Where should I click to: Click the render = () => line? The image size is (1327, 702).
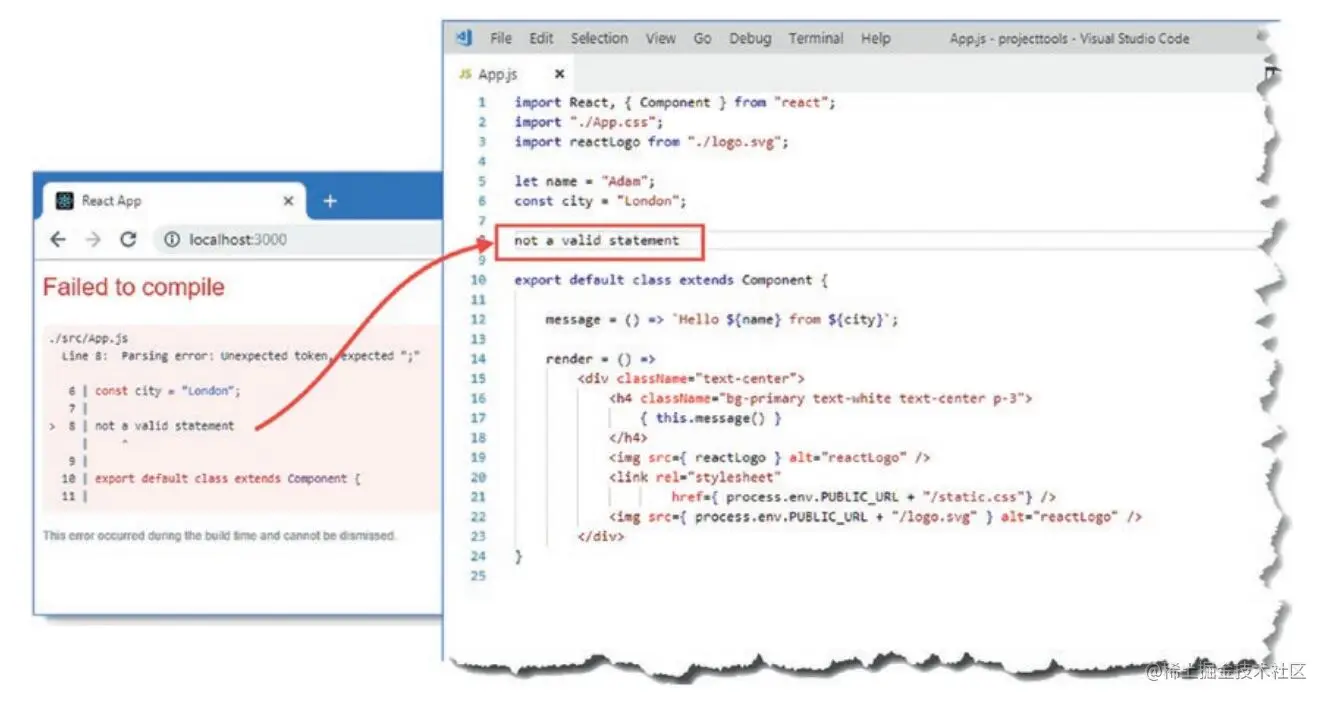[x=600, y=359]
